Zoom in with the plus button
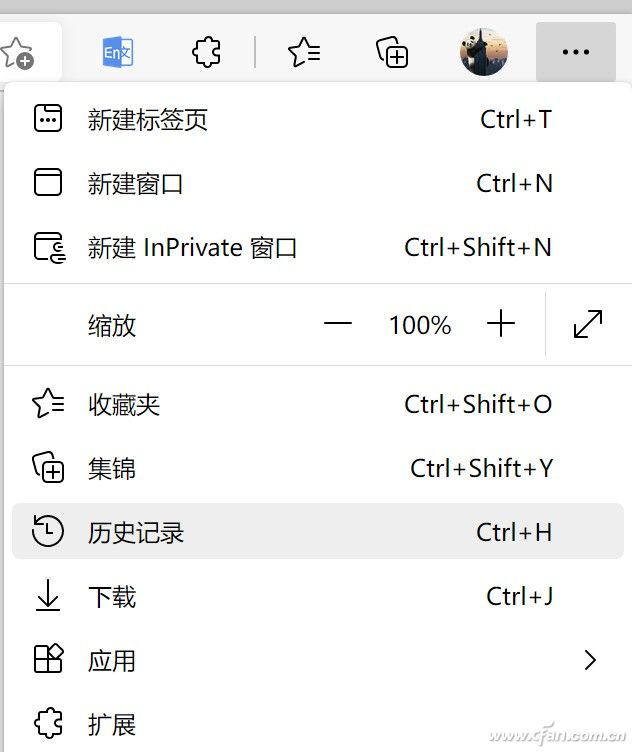 [x=500, y=324]
